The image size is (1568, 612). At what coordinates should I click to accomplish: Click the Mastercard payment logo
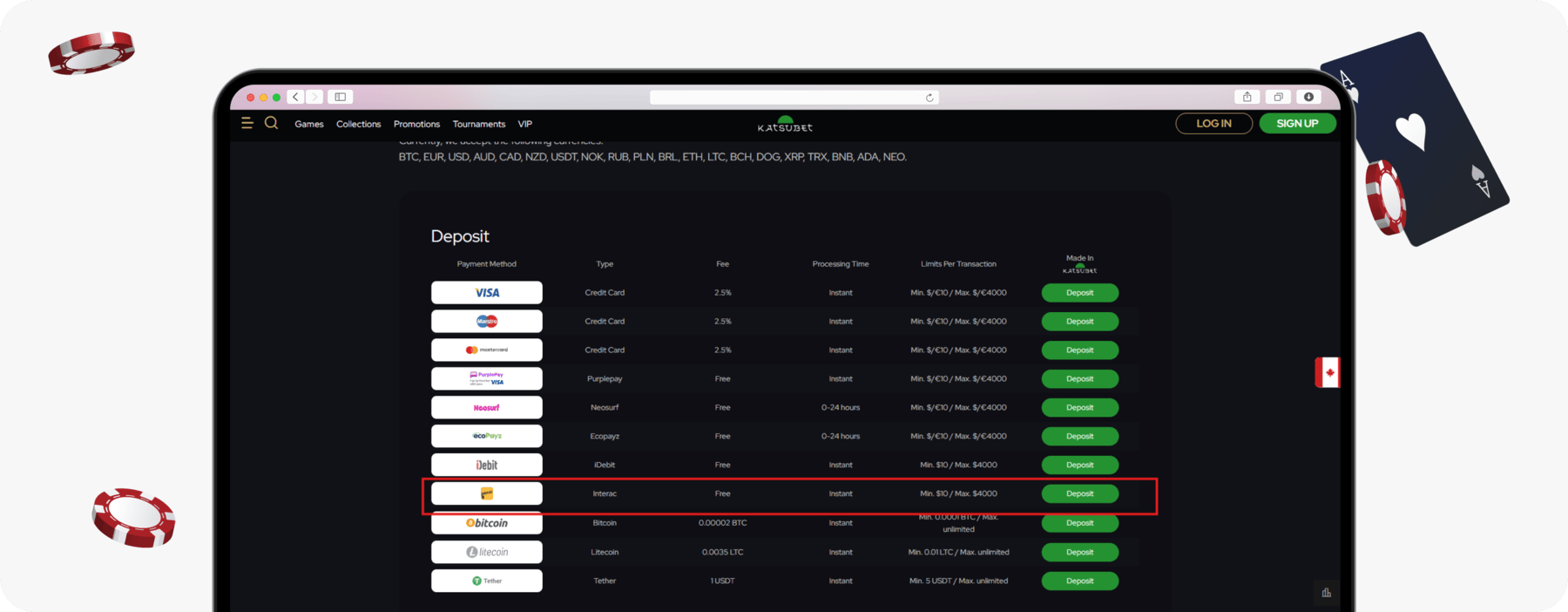pyautogui.click(x=487, y=350)
